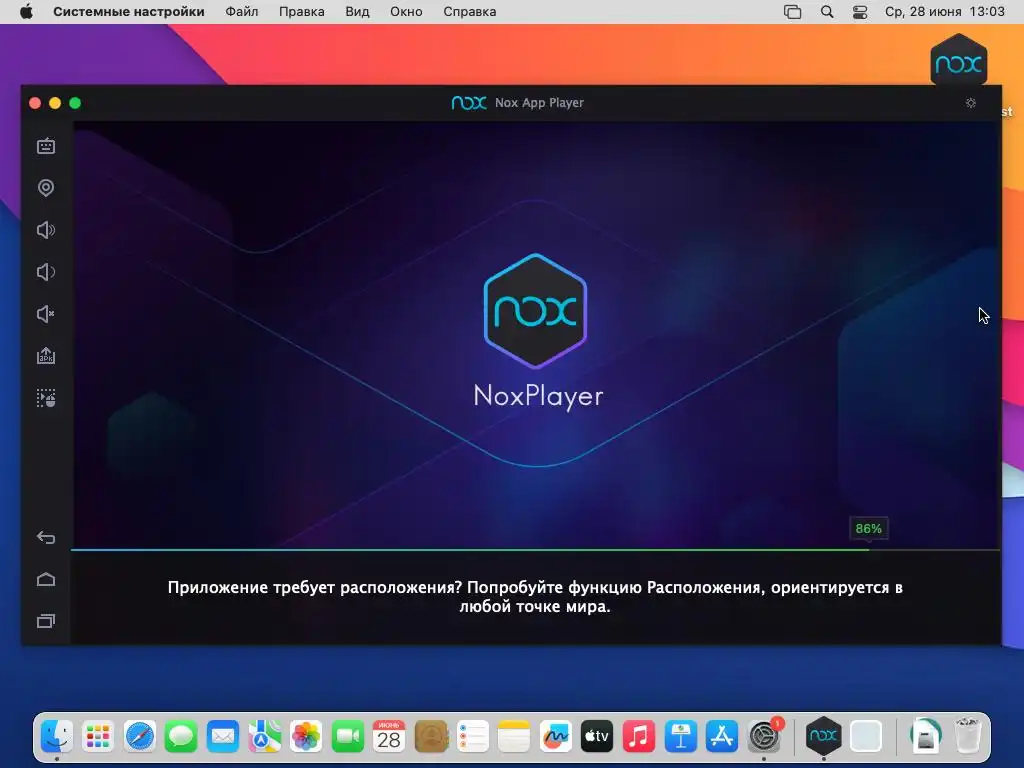The height and width of the screenshot is (768, 1024).
Task: Open Maps from the Dock
Action: pos(264,737)
